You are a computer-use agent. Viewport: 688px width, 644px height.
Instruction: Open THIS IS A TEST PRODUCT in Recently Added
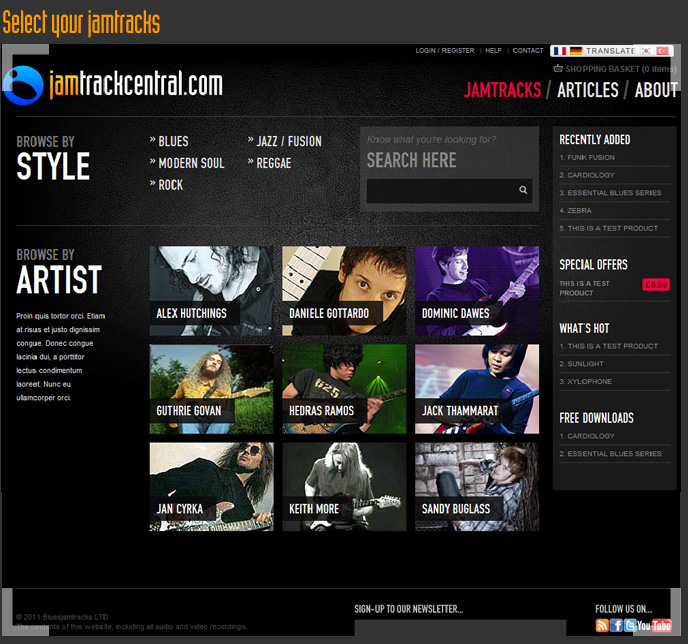tap(613, 229)
